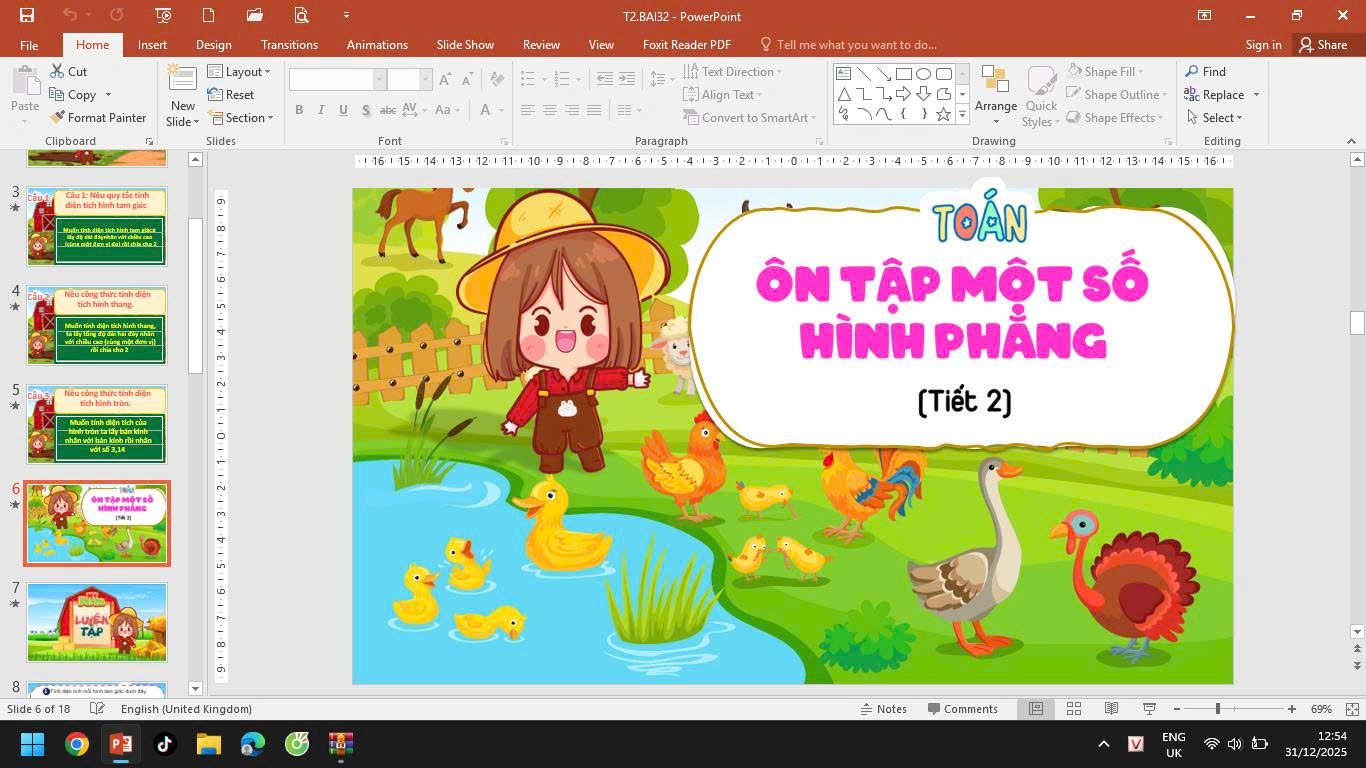Start Slide Show from status bar icon
The height and width of the screenshot is (768, 1366).
(1149, 709)
